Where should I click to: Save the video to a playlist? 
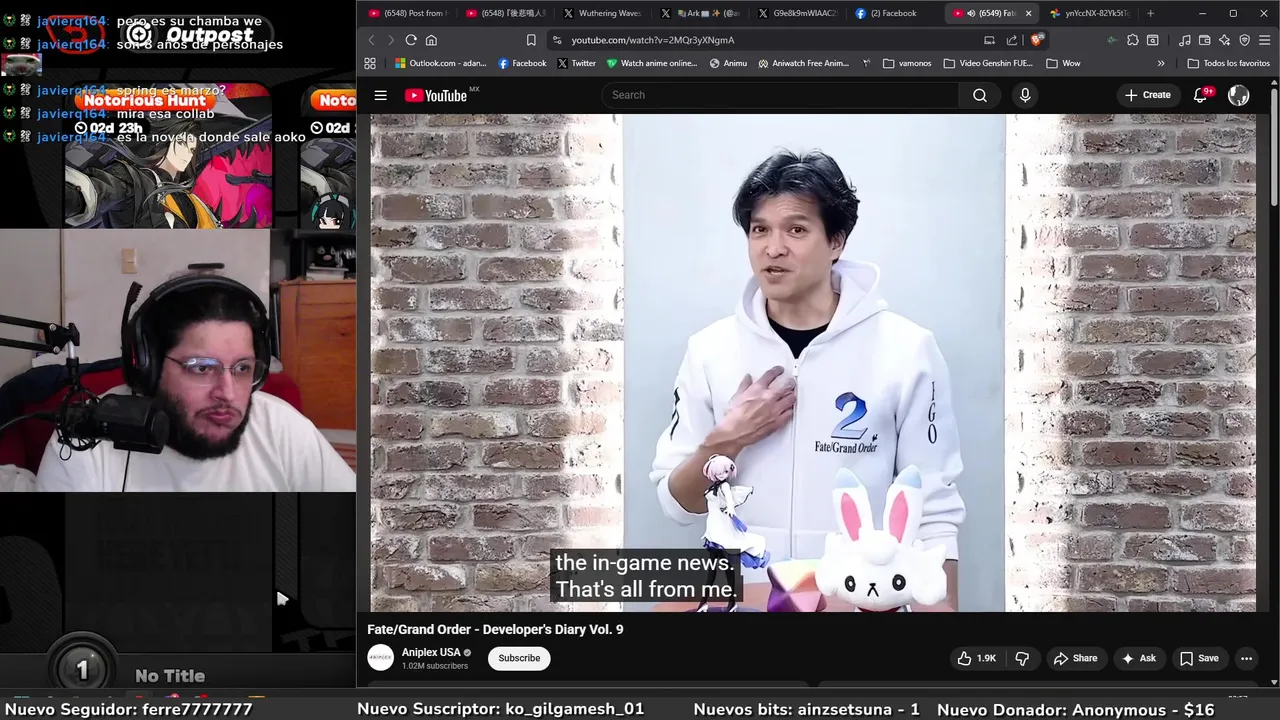tap(1199, 658)
